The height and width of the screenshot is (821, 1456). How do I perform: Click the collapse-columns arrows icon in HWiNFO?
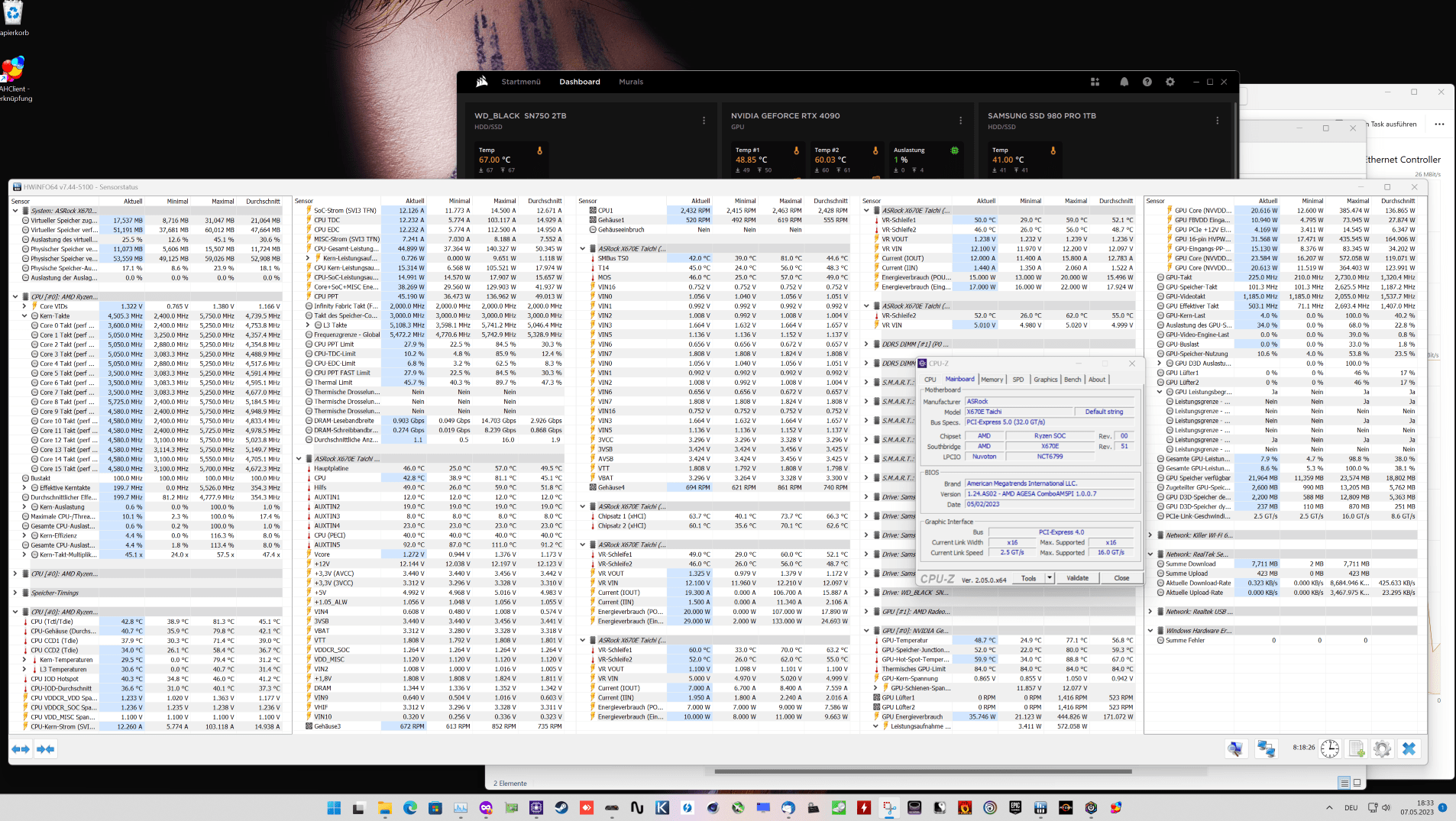46,749
